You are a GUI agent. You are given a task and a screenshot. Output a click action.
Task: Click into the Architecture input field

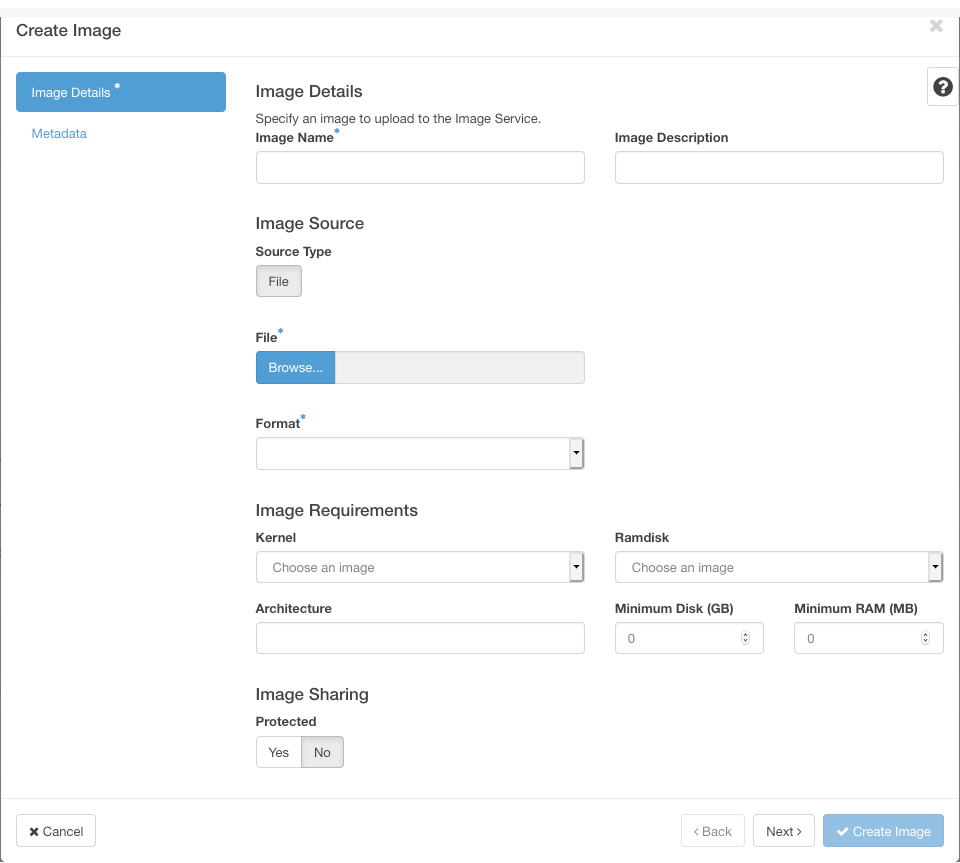click(420, 638)
